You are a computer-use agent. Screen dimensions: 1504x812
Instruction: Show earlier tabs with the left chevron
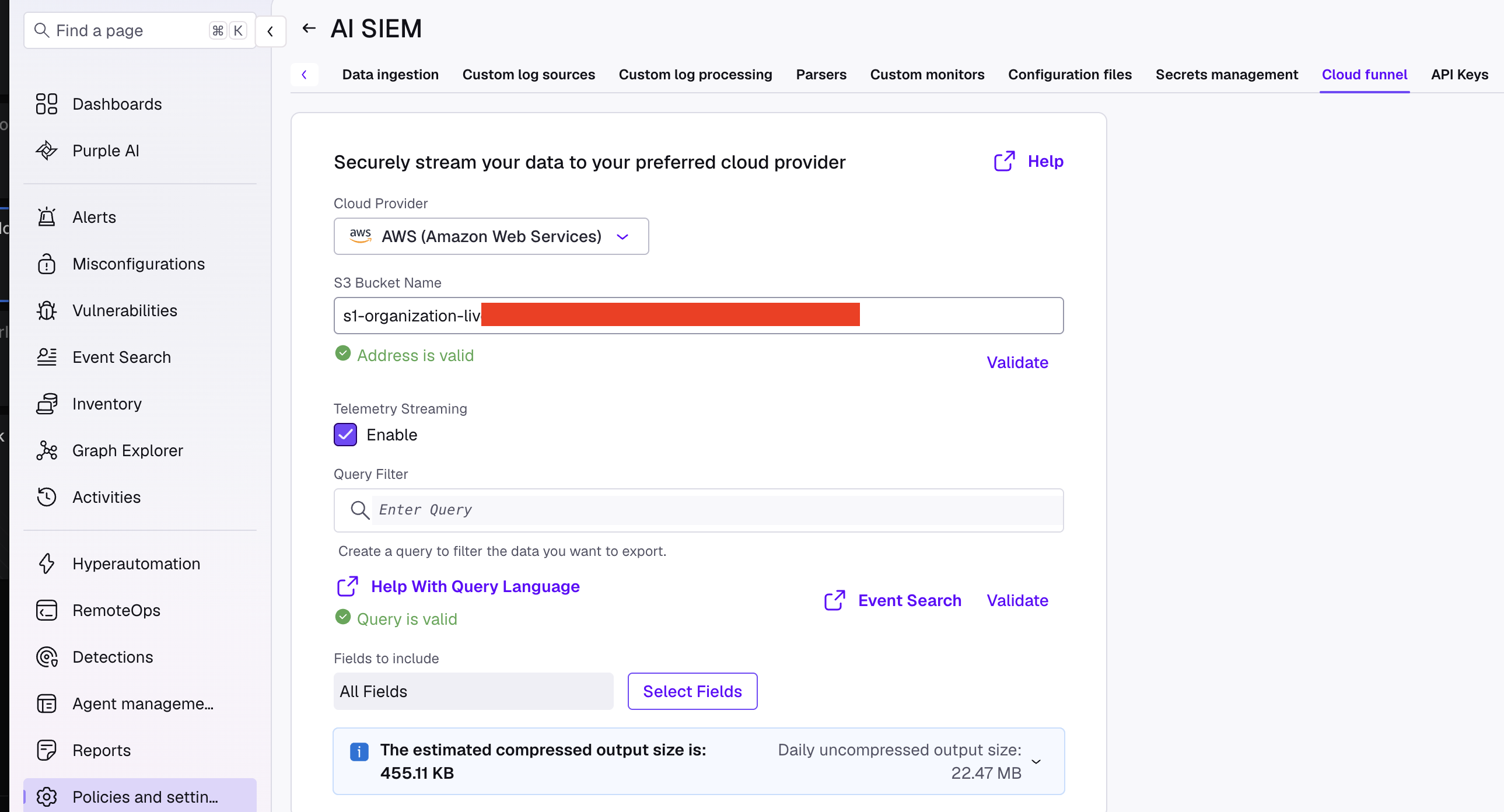coord(304,74)
